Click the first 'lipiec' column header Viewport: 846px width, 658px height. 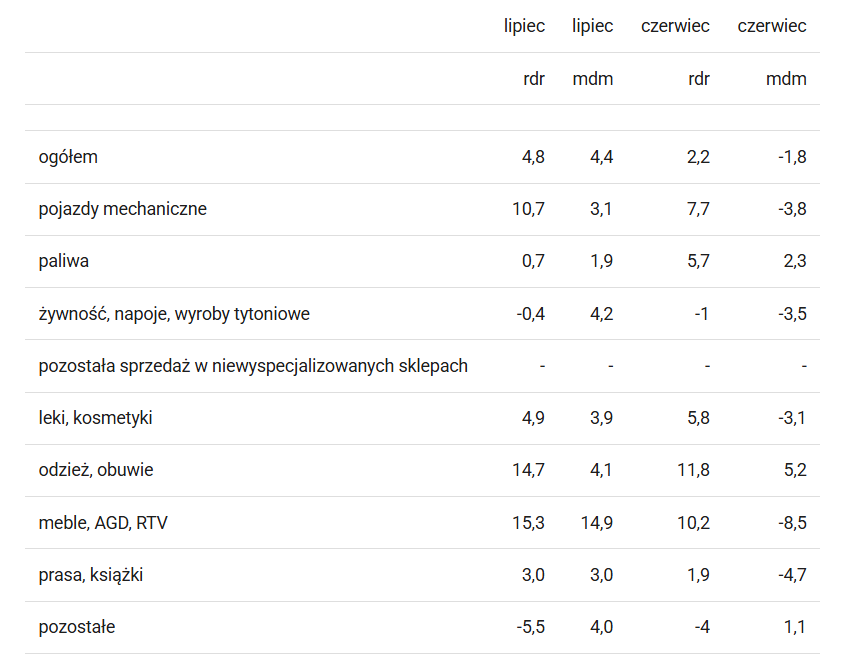pos(524,26)
